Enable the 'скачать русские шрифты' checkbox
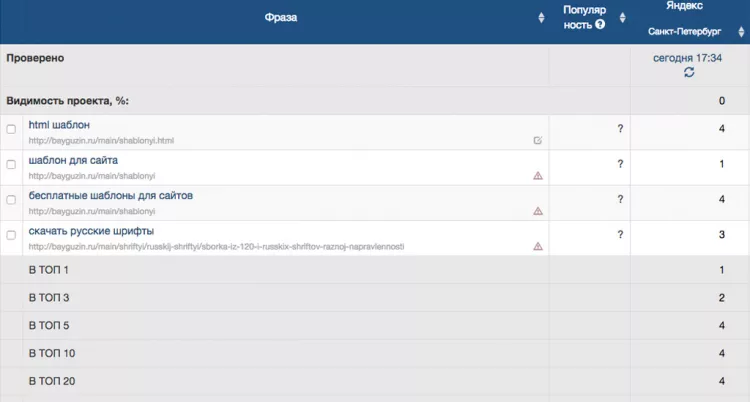 tap(11, 235)
